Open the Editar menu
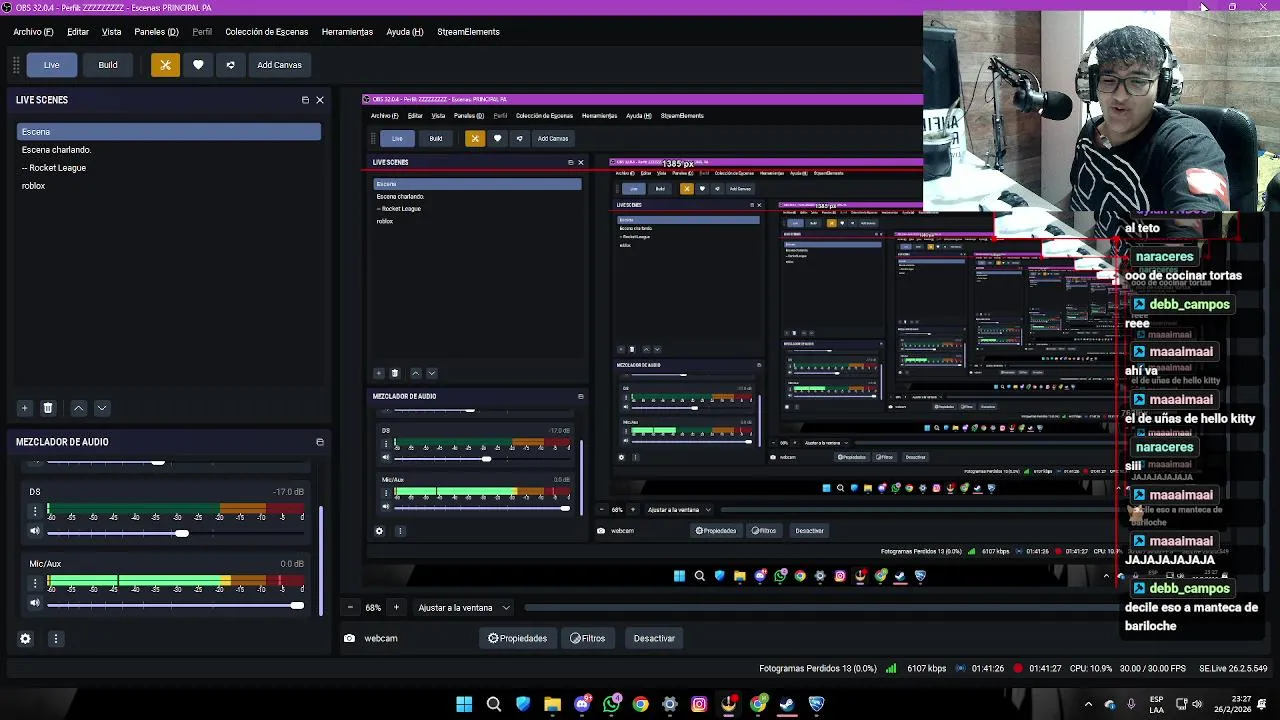This screenshot has width=1280, height=720. click(78, 32)
